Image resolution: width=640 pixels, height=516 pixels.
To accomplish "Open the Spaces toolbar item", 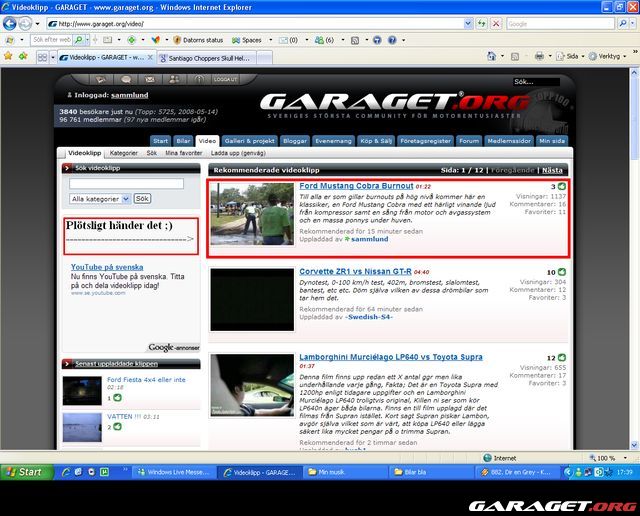I will coord(247,40).
